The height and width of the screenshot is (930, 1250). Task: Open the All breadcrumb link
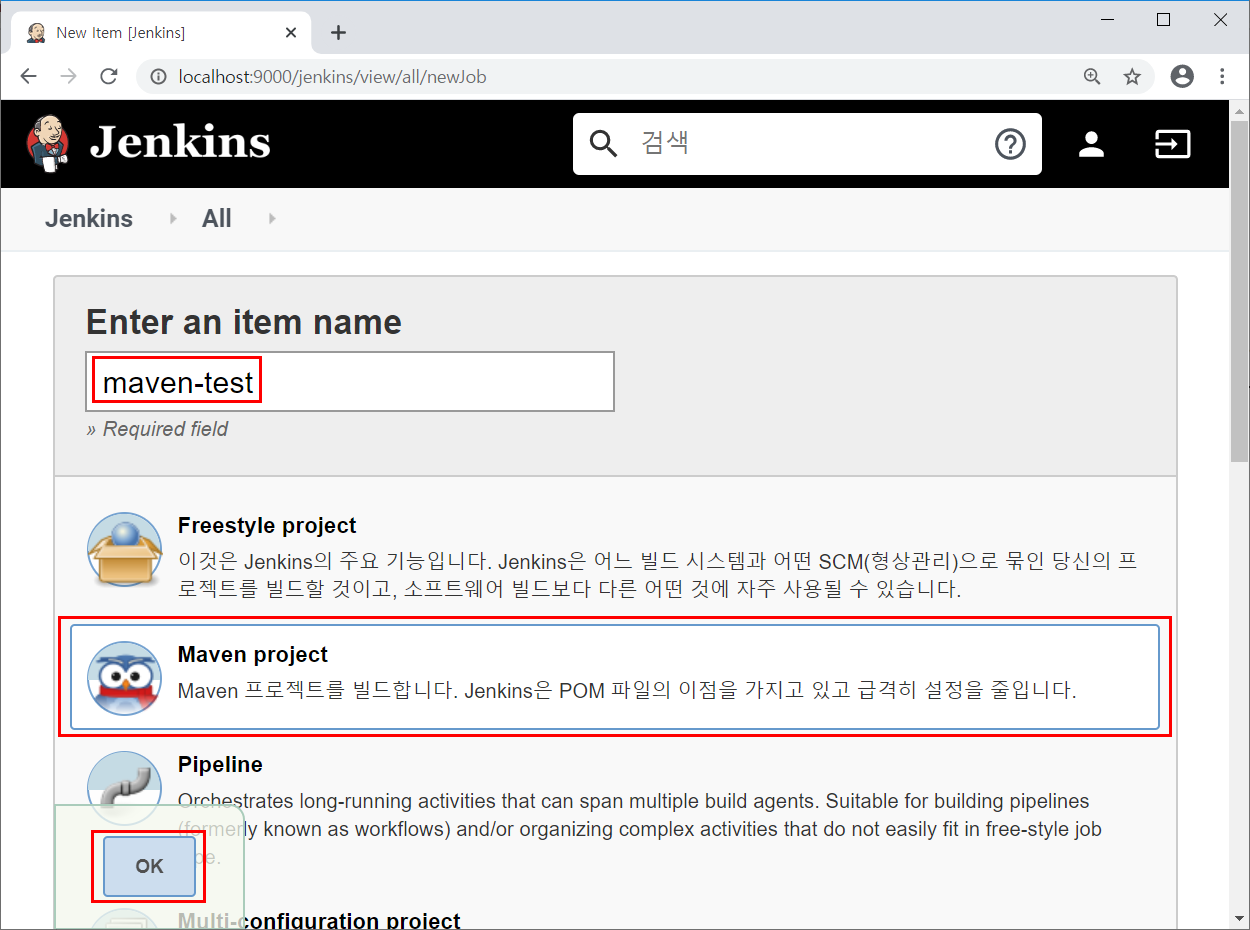pos(216,219)
